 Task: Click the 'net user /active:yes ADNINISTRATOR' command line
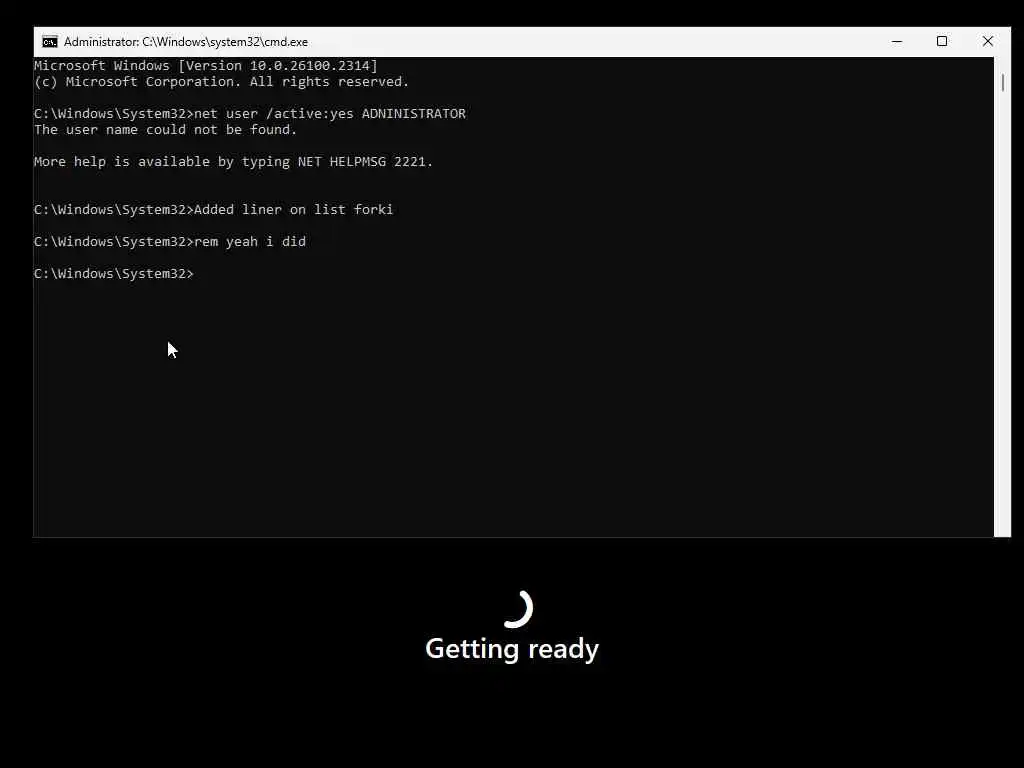pyautogui.click(x=249, y=114)
